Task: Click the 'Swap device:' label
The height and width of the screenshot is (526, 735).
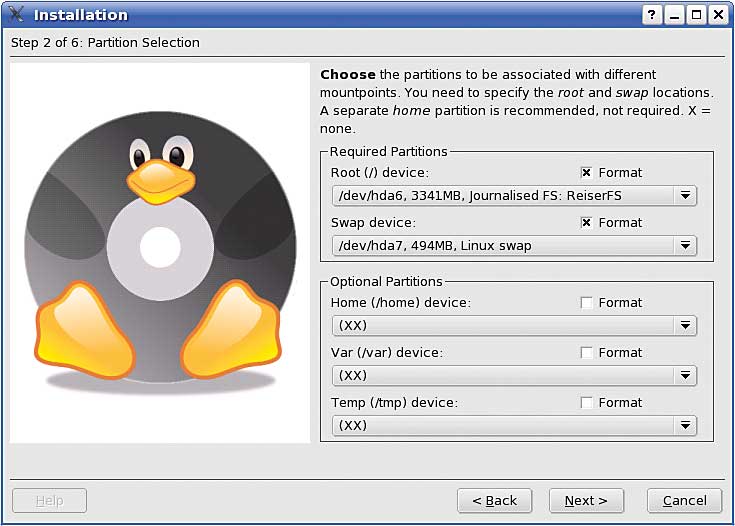Action: (373, 223)
